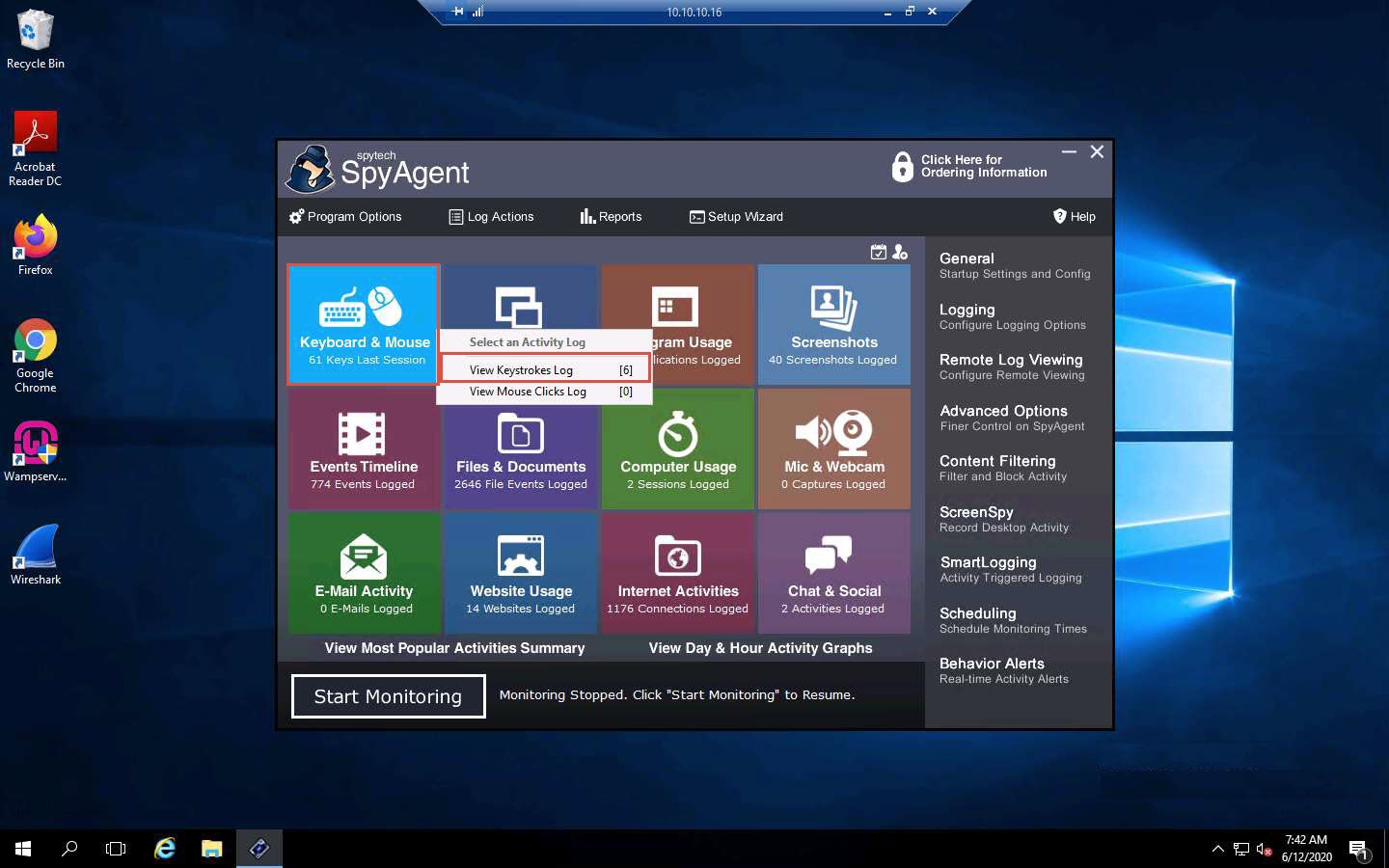The width and height of the screenshot is (1389, 868).
Task: Click the signal icon on remote session bar
Action: point(477,12)
